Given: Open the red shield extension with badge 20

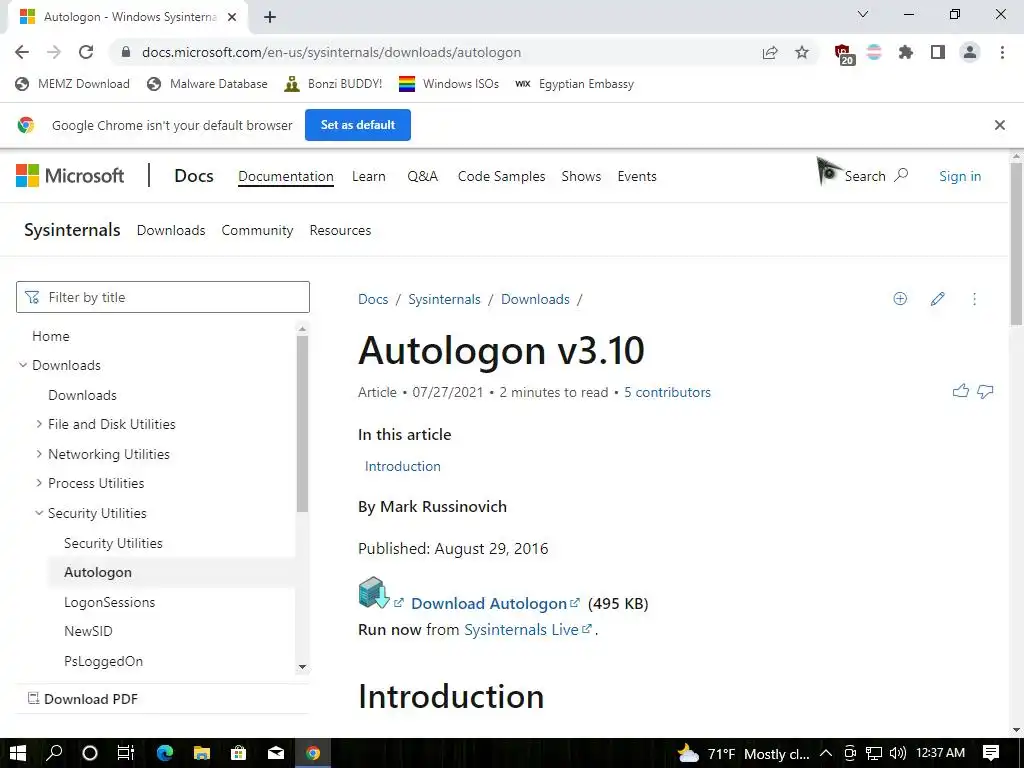Looking at the screenshot, I should (x=843, y=54).
